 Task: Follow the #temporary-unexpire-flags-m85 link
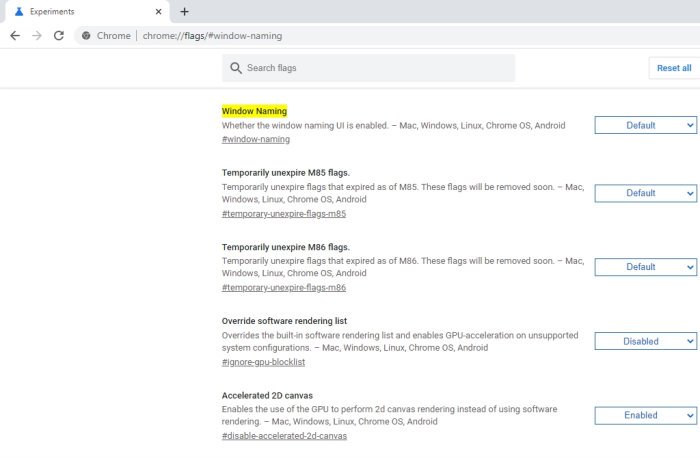coord(284,214)
